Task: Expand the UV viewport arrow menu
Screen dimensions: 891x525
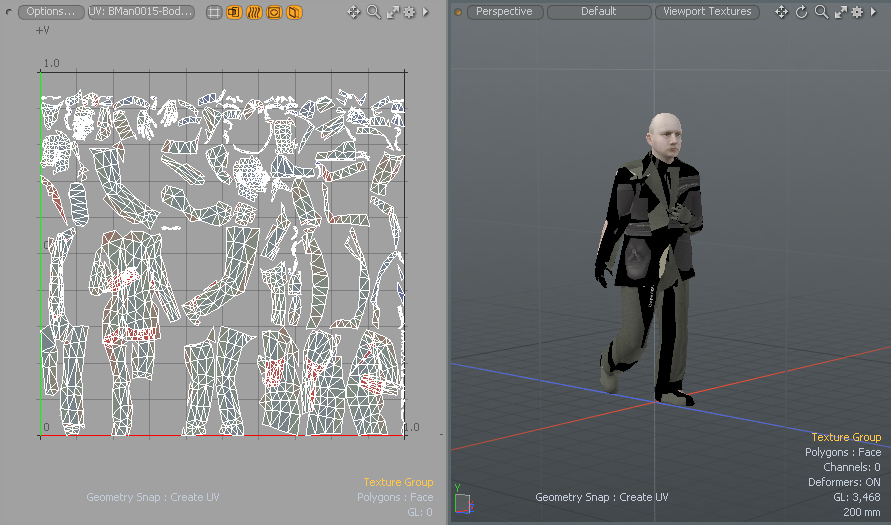Action: [426, 12]
